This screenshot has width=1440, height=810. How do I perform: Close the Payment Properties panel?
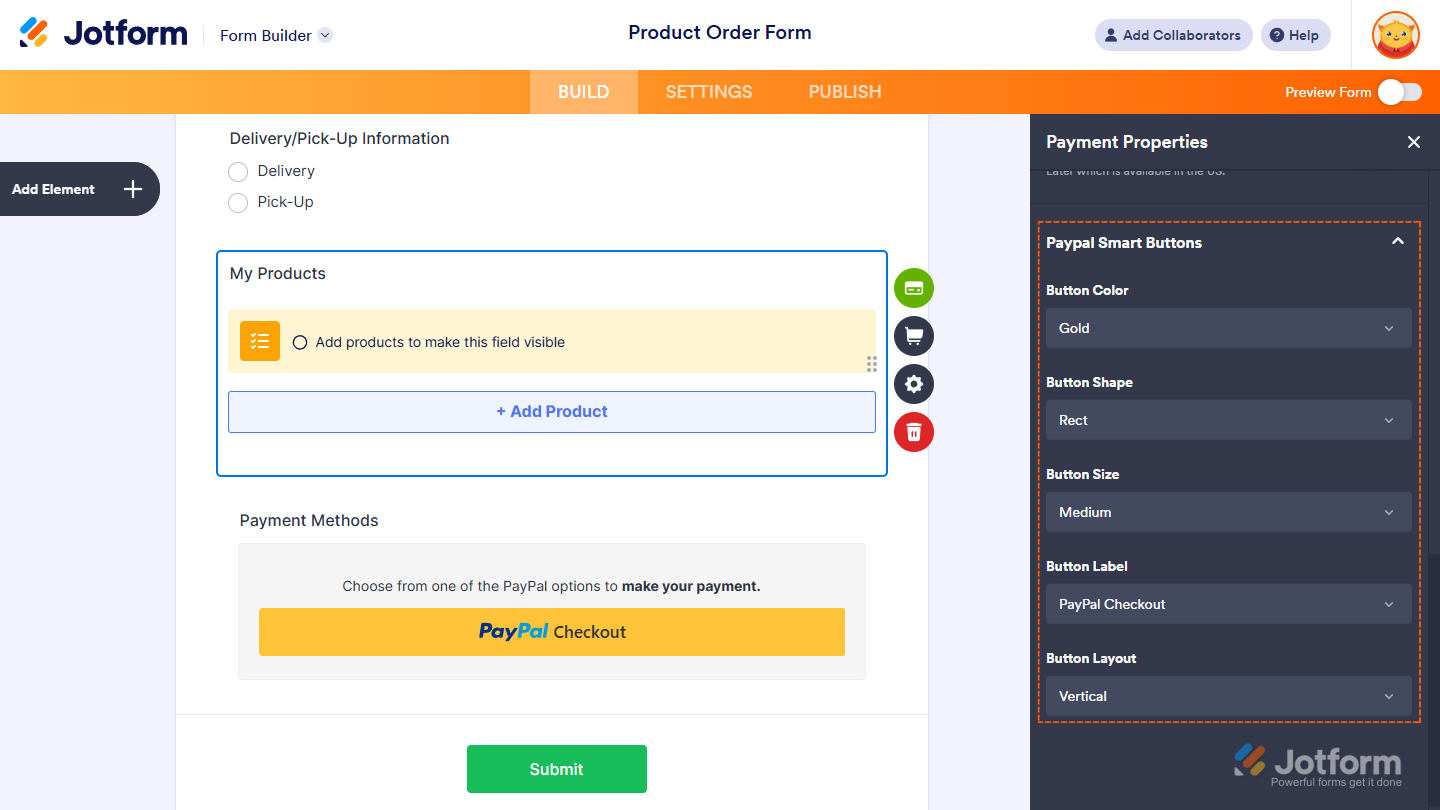point(1413,142)
